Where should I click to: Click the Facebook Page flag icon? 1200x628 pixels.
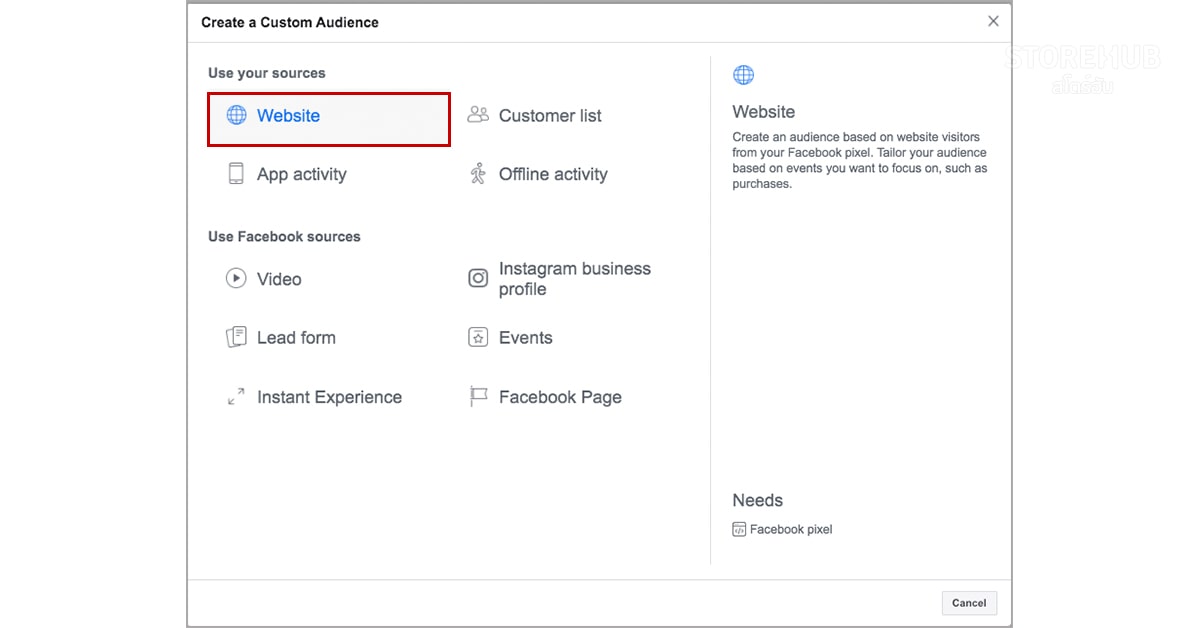(478, 397)
